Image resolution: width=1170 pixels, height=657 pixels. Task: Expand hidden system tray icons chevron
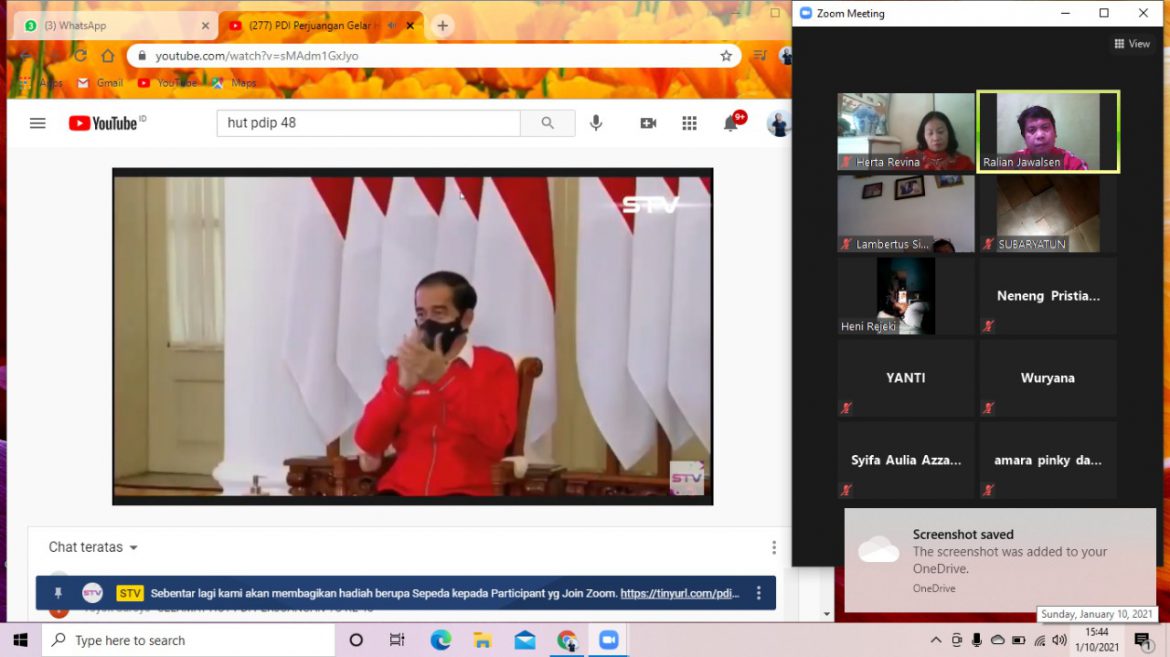click(x=934, y=639)
